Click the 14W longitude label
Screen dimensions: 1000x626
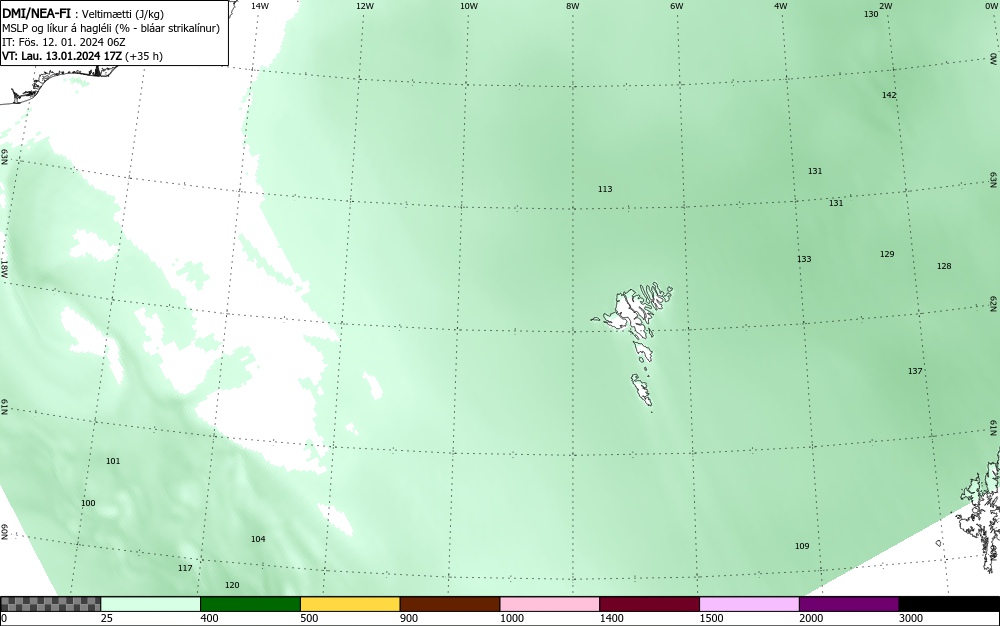click(x=260, y=6)
